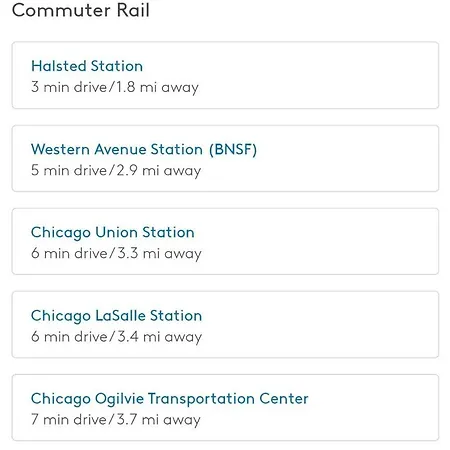Click the word 'Transportation' in Ogilvie title

pos(201,399)
